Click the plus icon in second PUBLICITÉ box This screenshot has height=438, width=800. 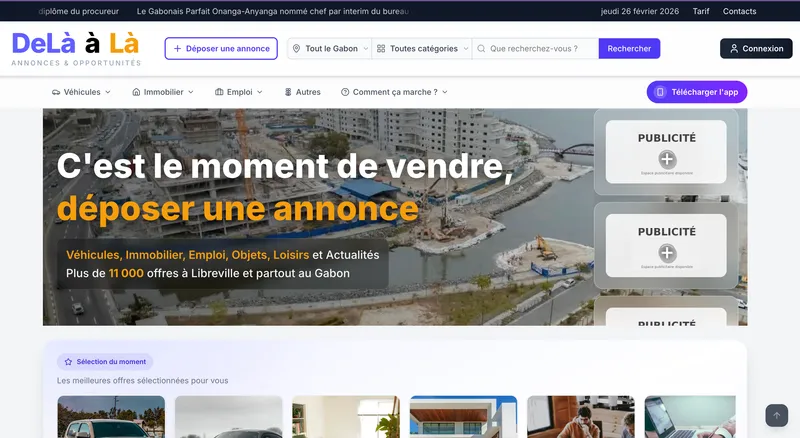pyautogui.click(x=667, y=253)
